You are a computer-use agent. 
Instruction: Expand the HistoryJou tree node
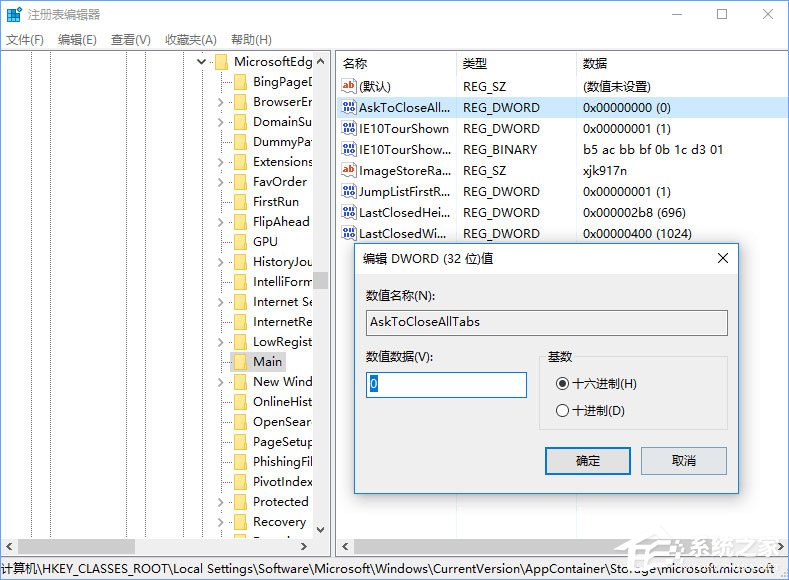click(x=220, y=262)
